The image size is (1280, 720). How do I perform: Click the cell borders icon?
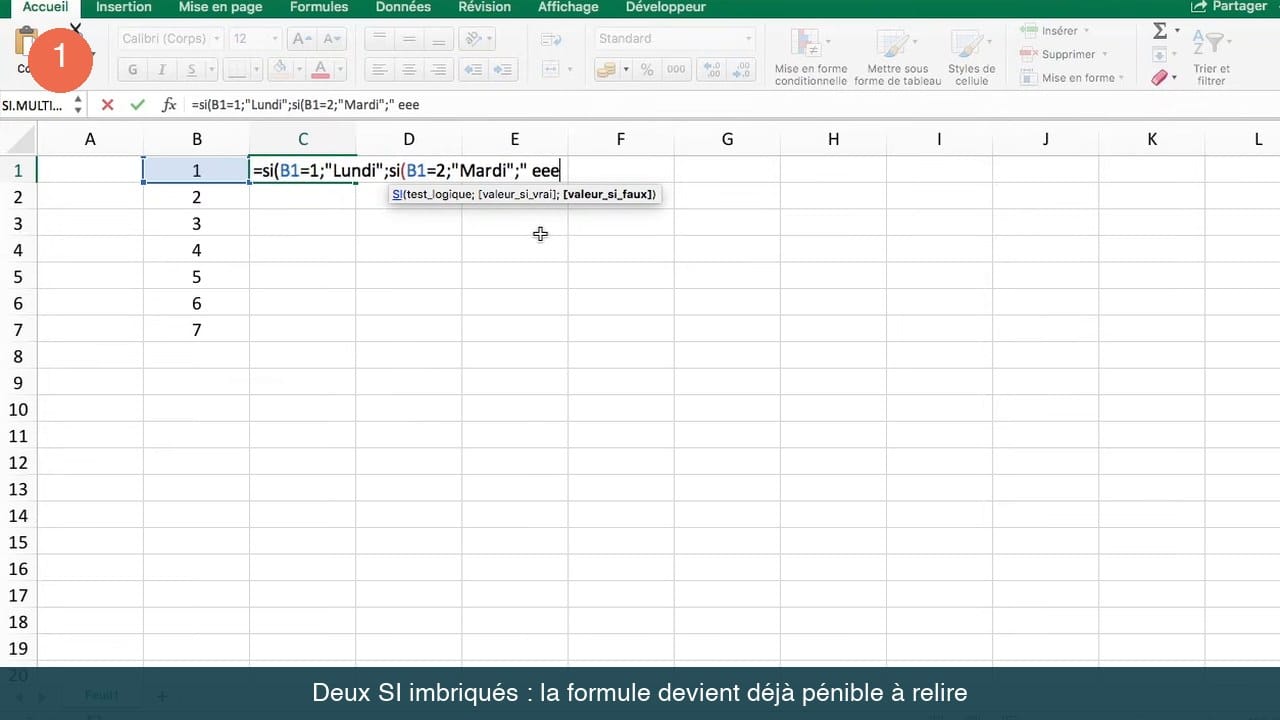click(236, 70)
